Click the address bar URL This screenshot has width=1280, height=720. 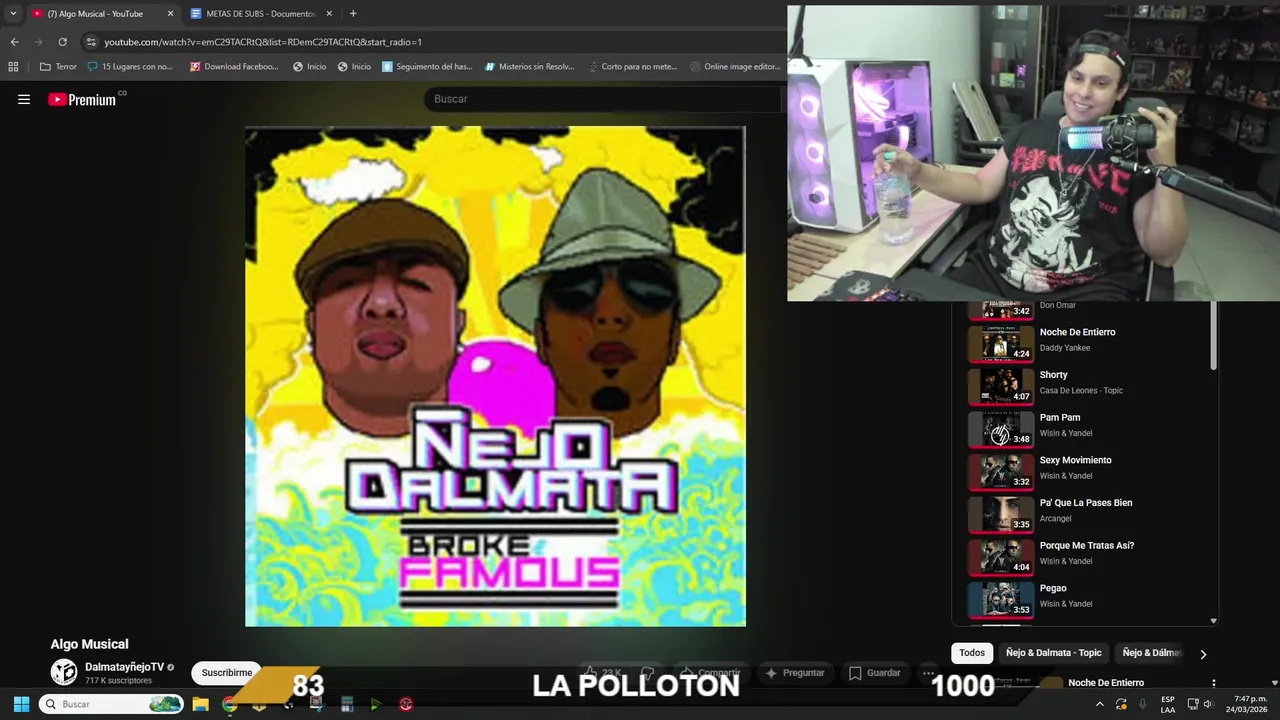coord(263,42)
